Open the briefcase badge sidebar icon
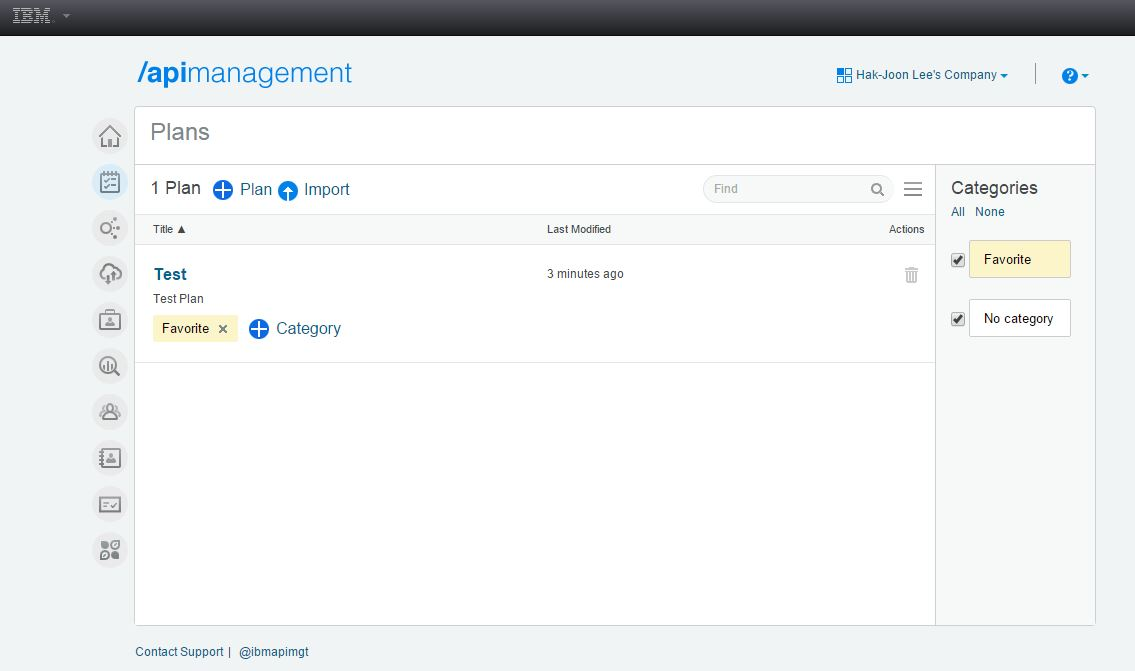Viewport: 1135px width, 671px height. click(x=110, y=320)
